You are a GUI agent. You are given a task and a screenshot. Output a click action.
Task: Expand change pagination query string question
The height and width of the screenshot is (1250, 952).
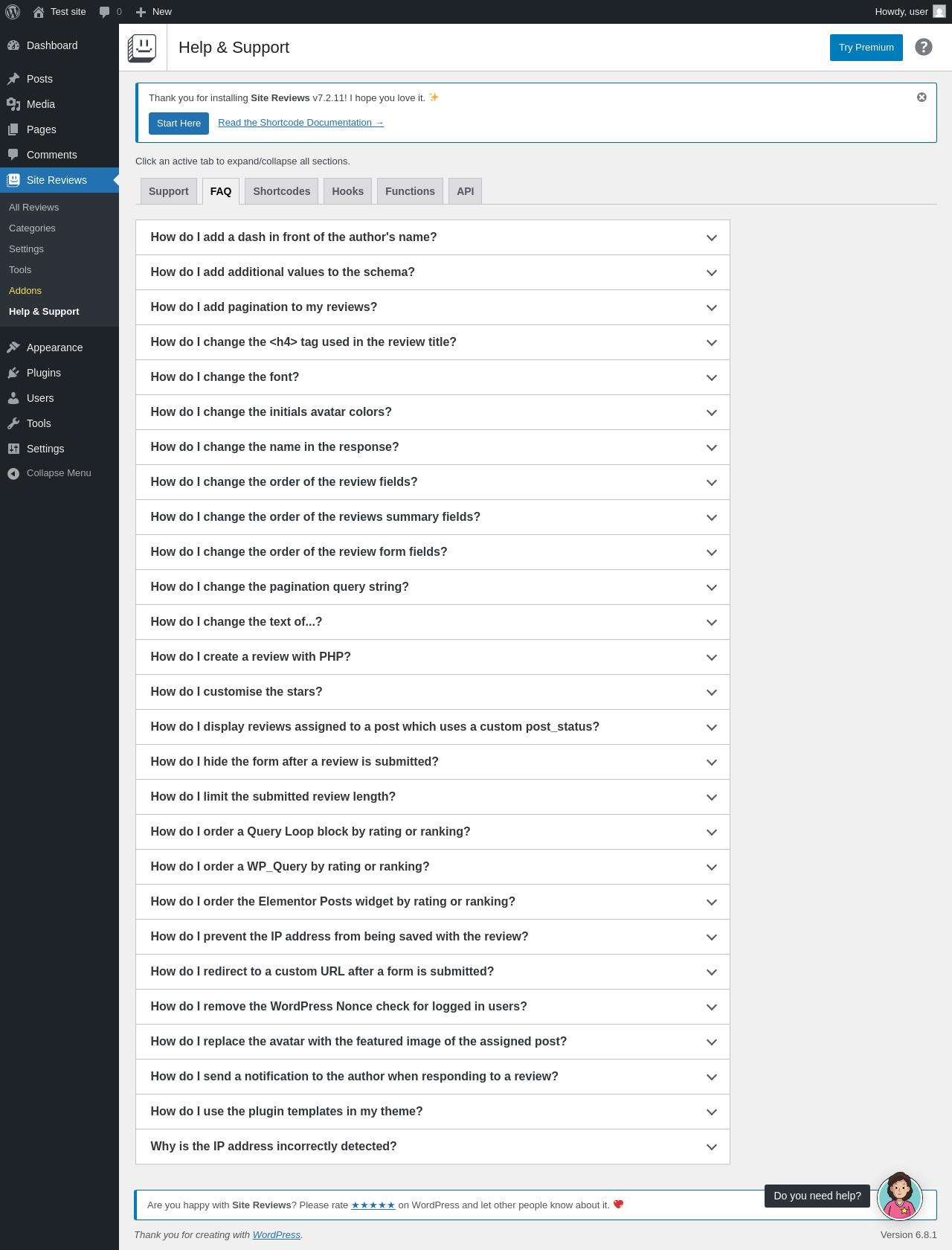433,587
